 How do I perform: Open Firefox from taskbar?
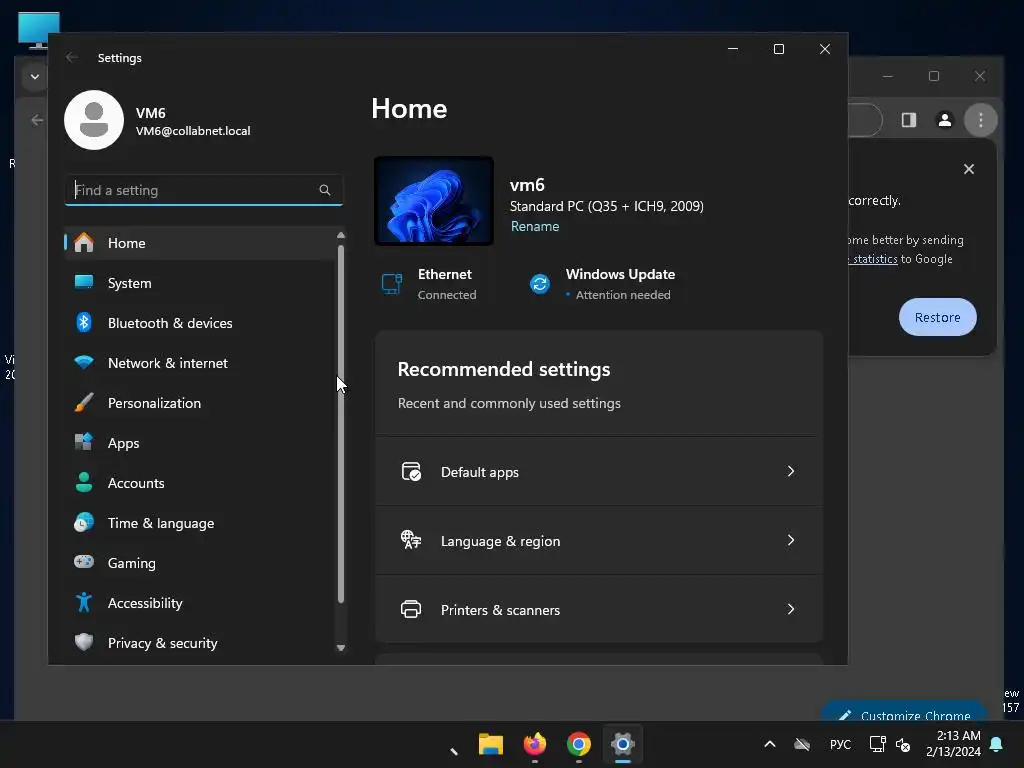(x=535, y=744)
